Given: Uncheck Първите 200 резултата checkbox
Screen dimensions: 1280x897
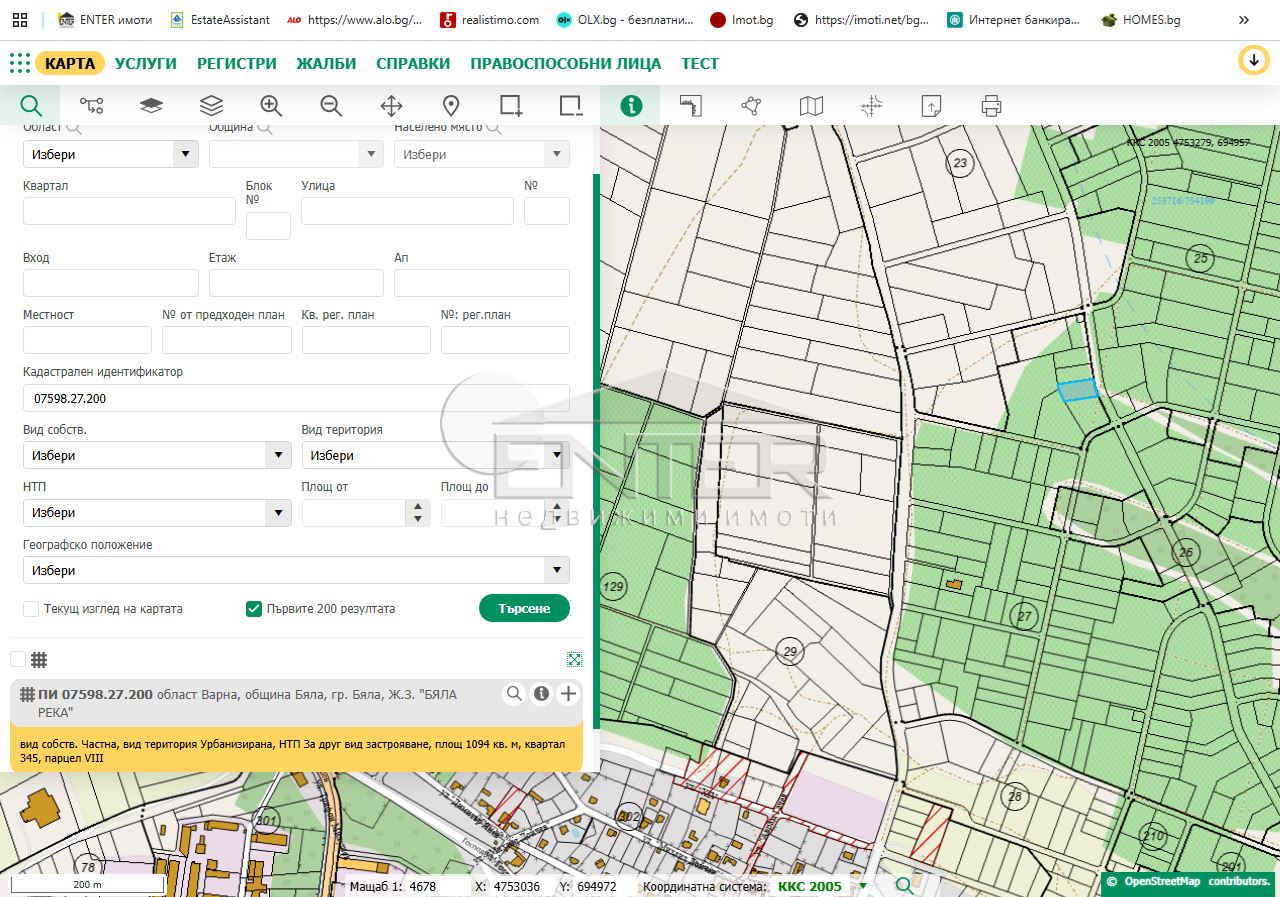Looking at the screenshot, I should pyautogui.click(x=254, y=609).
